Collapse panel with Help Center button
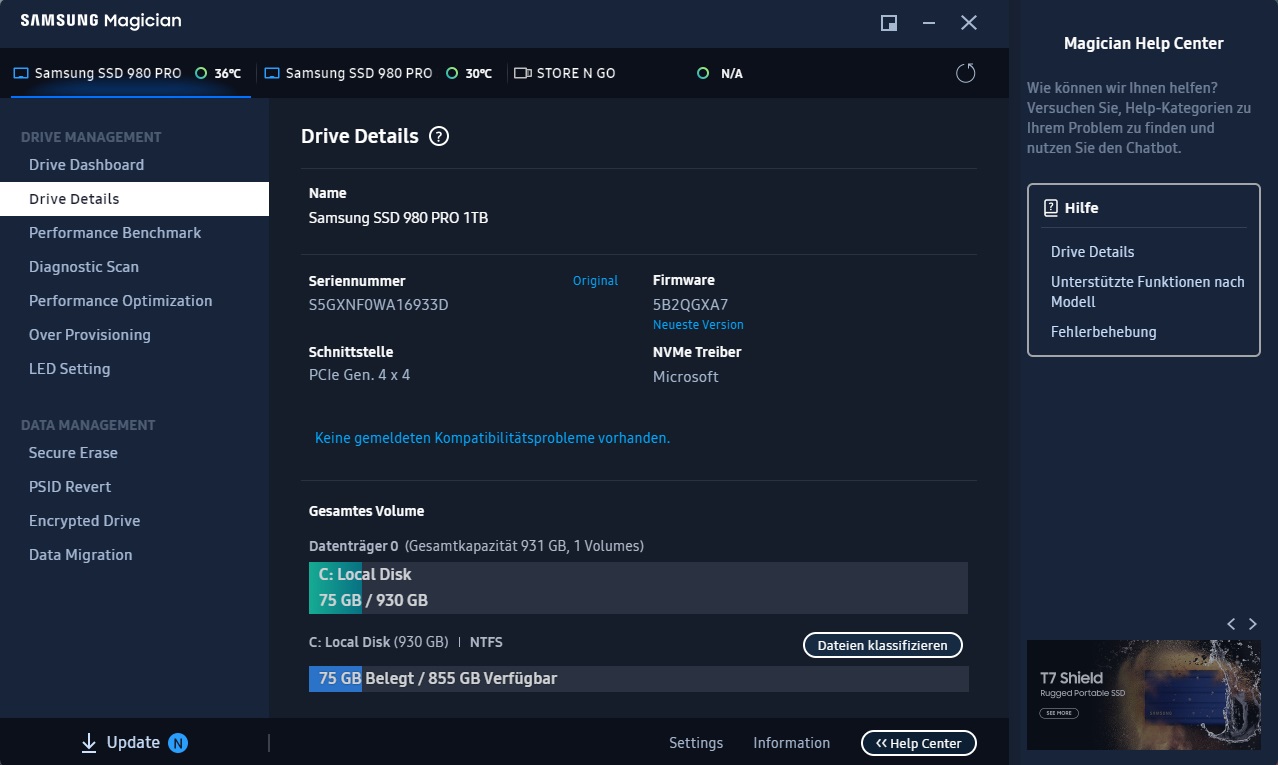The height and width of the screenshot is (765, 1278). 918,743
